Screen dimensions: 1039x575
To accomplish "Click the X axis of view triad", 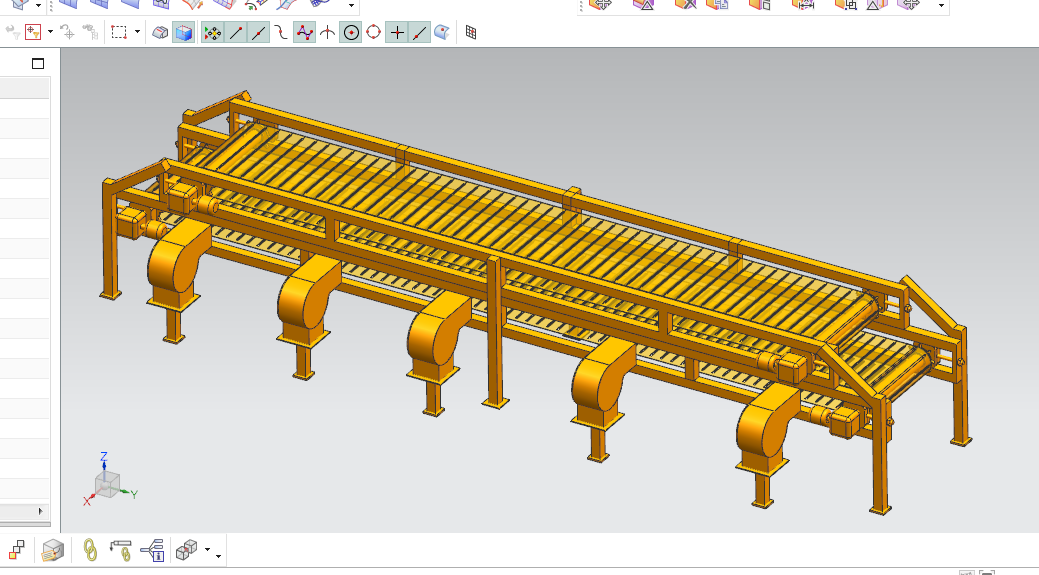I will tap(88, 500).
